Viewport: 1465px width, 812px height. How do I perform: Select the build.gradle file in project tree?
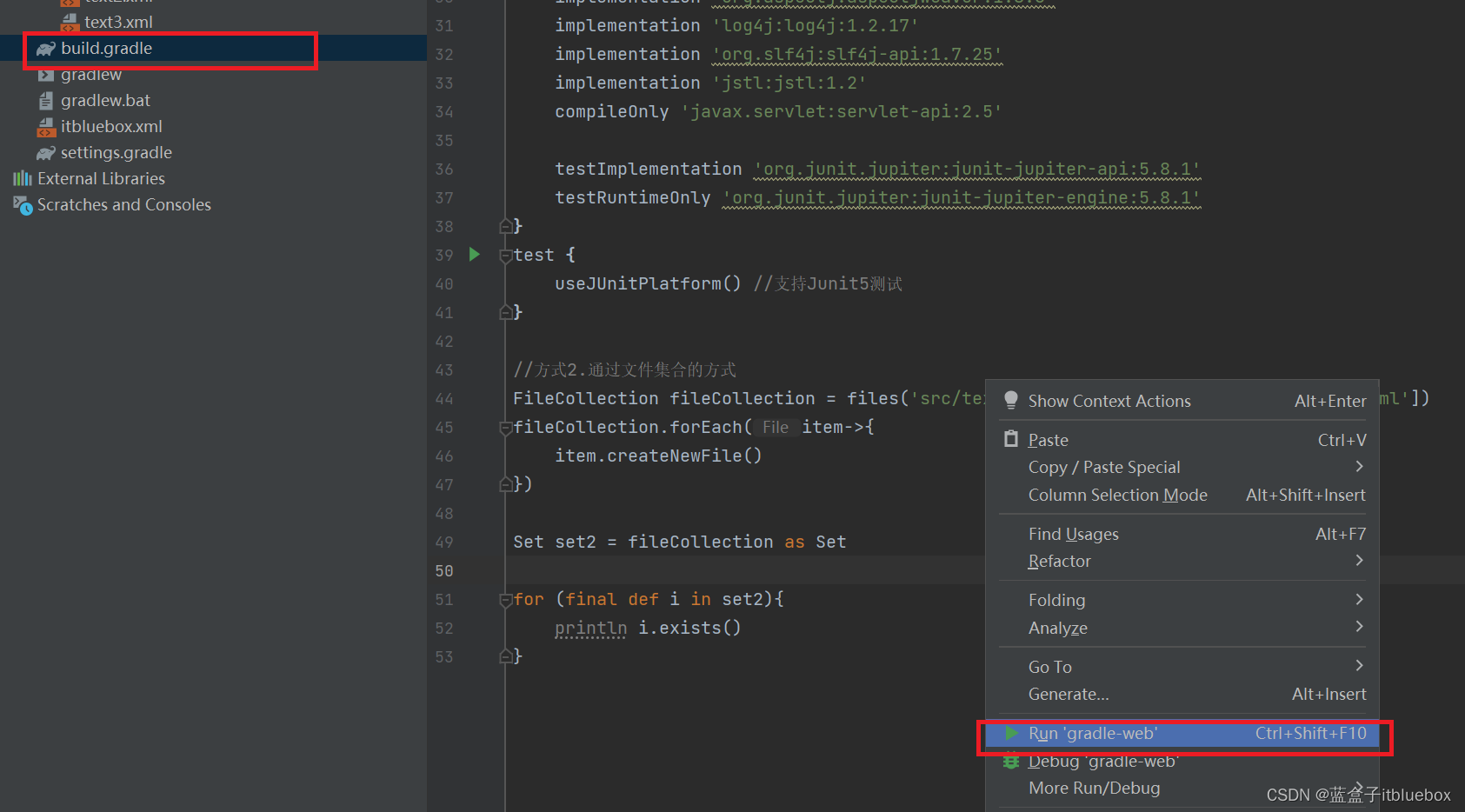pyautogui.click(x=106, y=48)
